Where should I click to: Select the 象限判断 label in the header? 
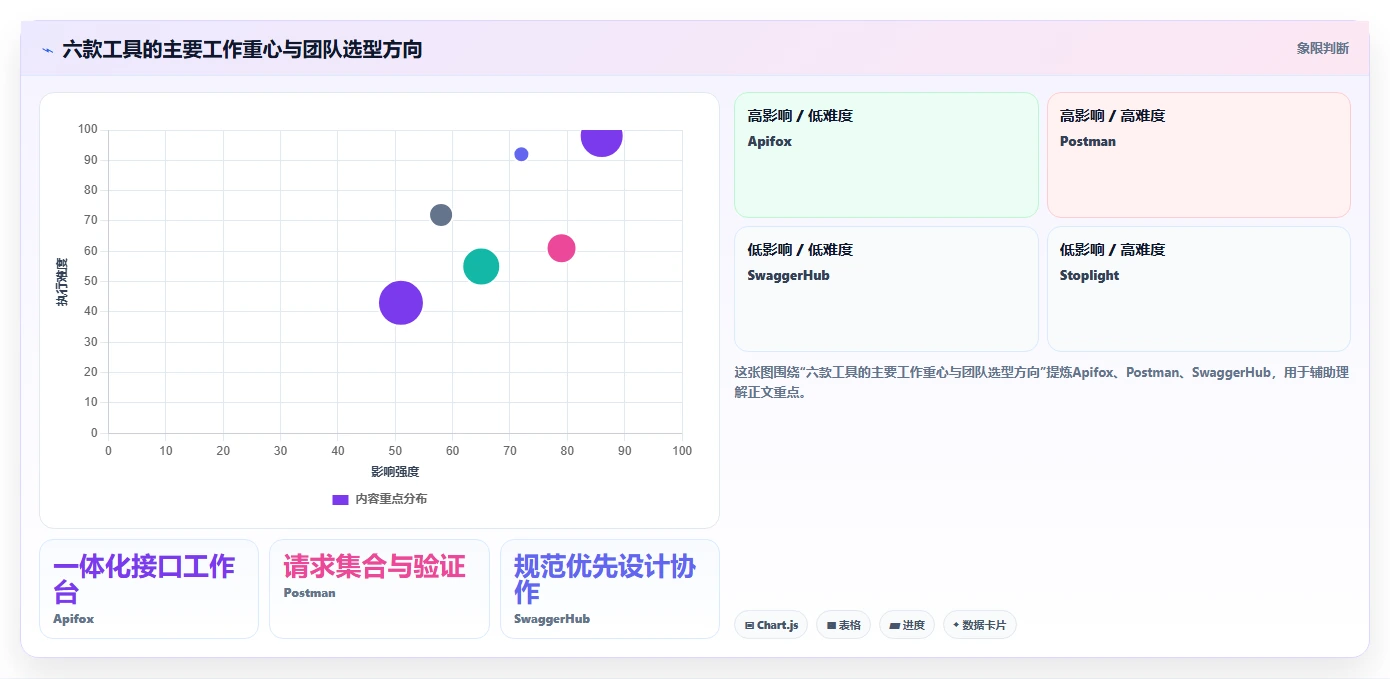1322,48
